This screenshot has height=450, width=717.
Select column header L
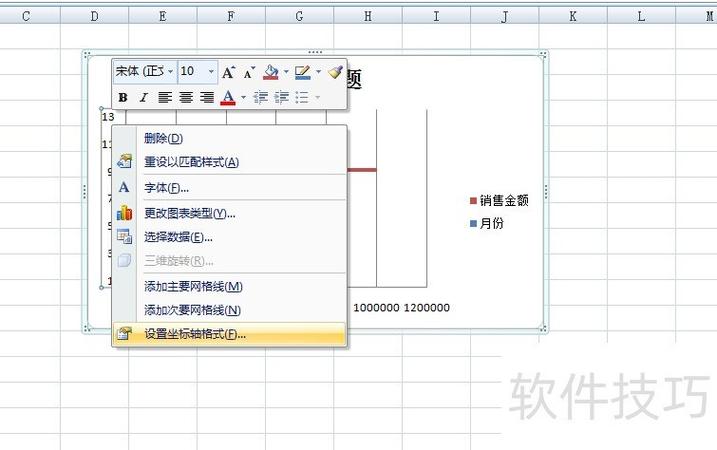click(x=641, y=16)
